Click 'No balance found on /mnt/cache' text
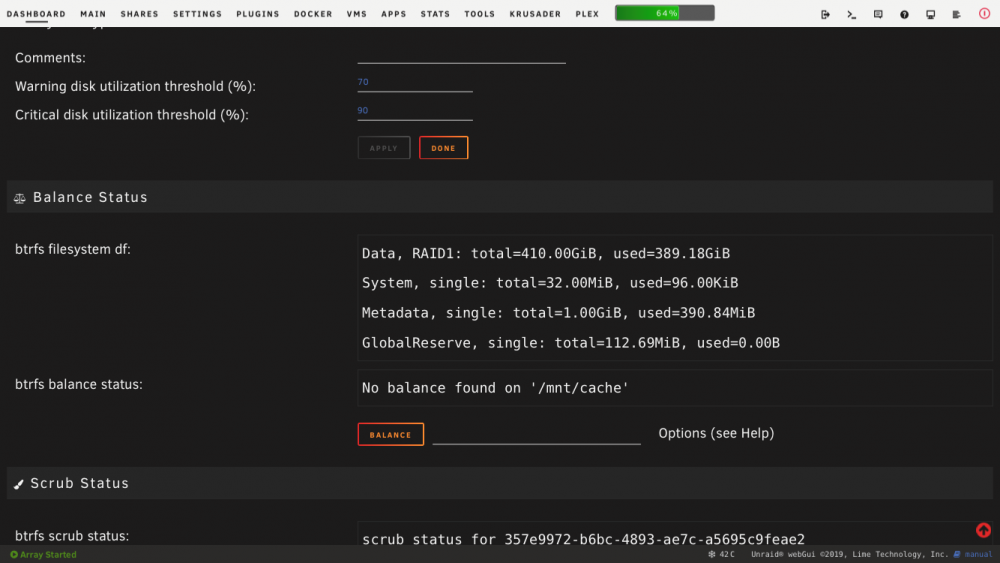 click(496, 388)
